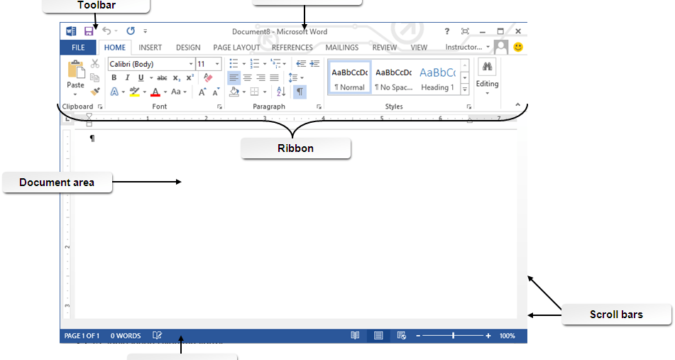Apply red font color

155,92
